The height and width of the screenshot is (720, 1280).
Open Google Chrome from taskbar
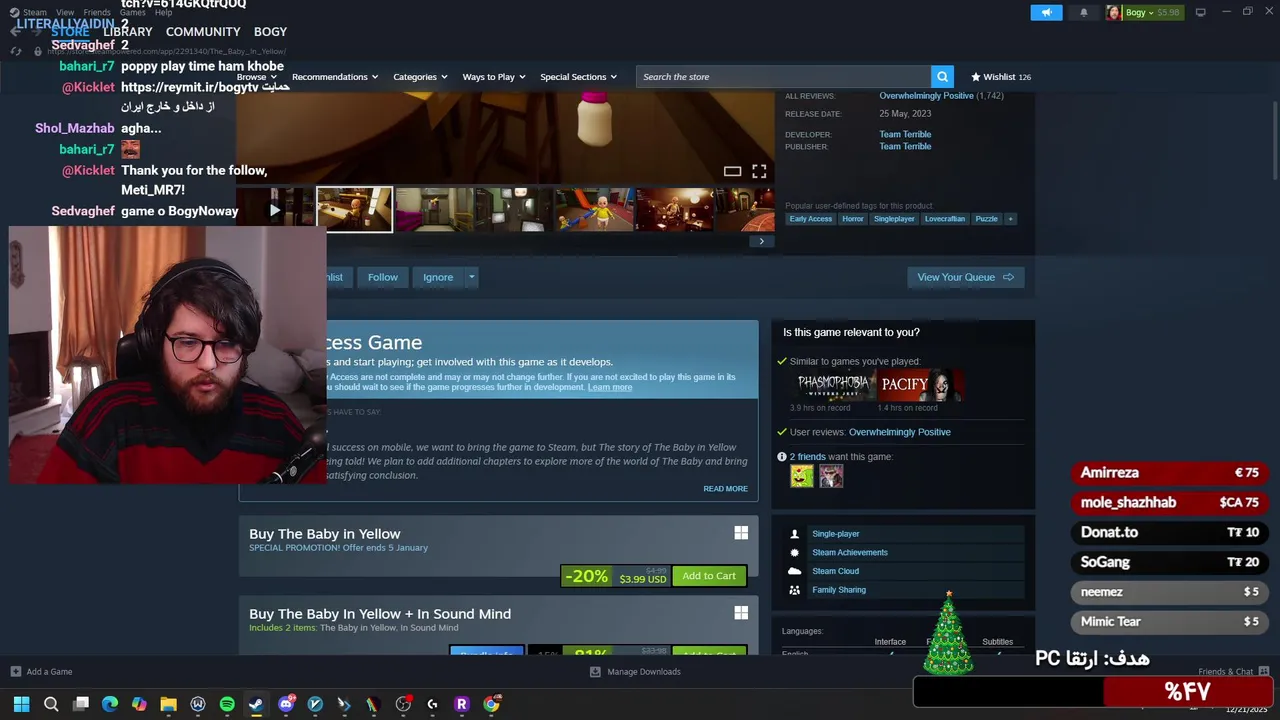(491, 704)
